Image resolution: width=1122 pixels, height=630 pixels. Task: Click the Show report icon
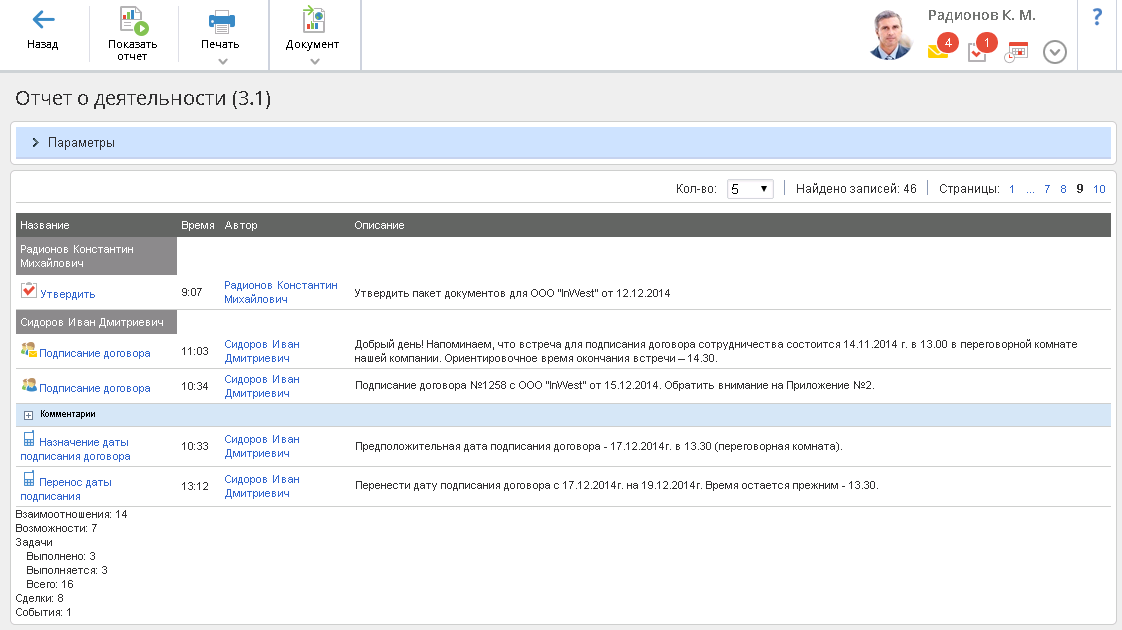tap(133, 21)
